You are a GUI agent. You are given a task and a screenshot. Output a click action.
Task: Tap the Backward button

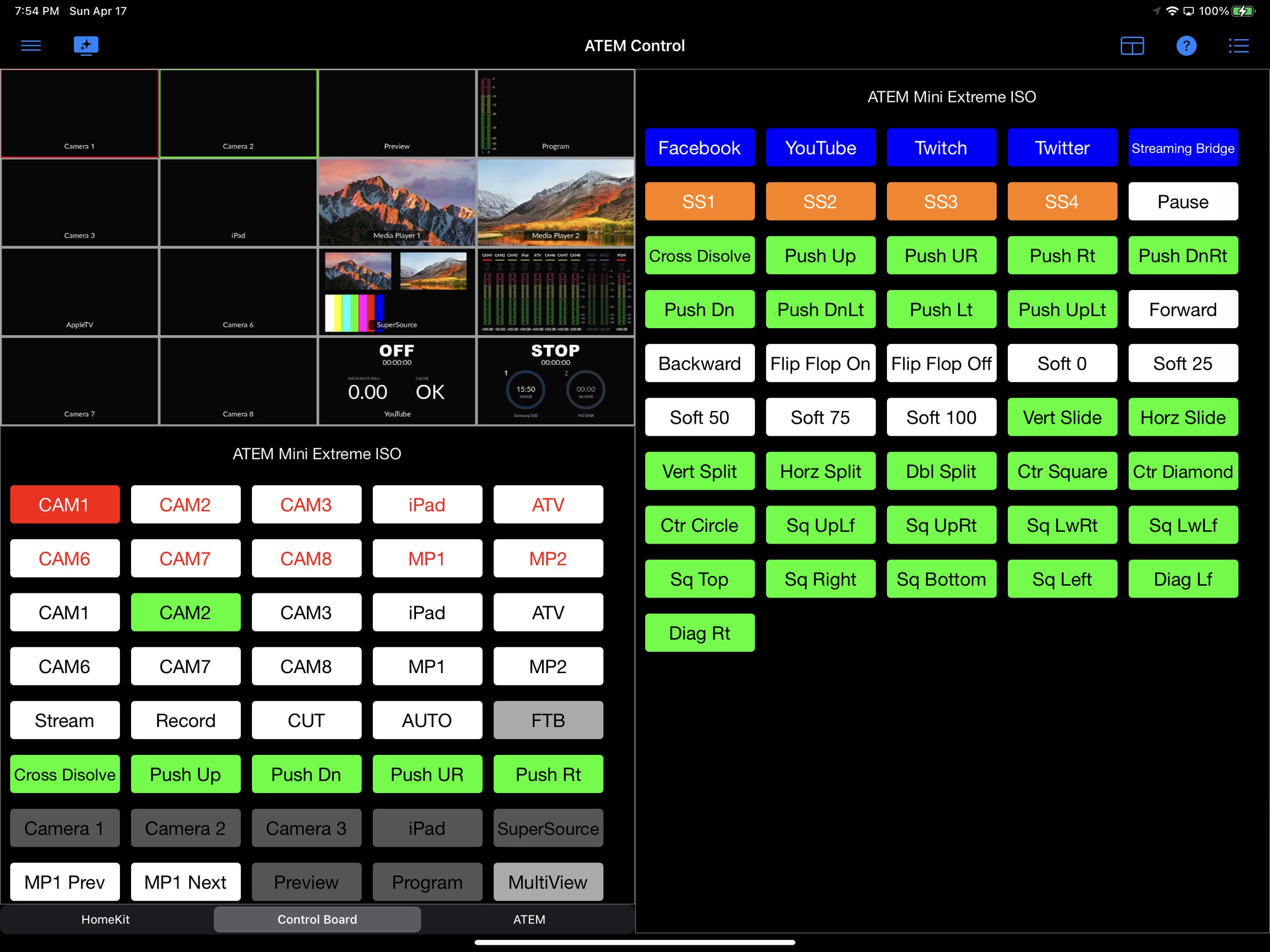coord(700,363)
